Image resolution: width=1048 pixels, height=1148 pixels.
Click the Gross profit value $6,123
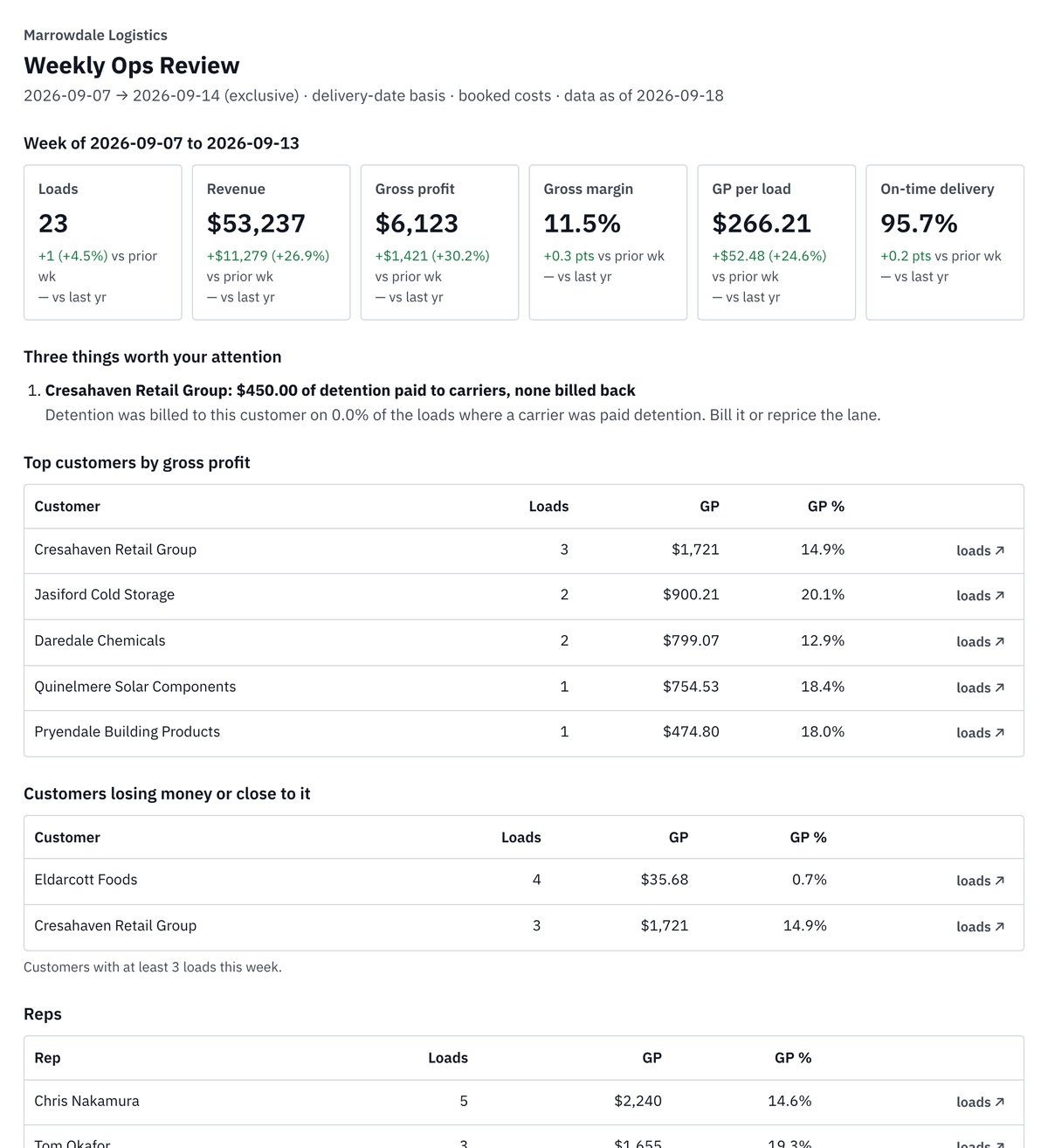coord(417,224)
